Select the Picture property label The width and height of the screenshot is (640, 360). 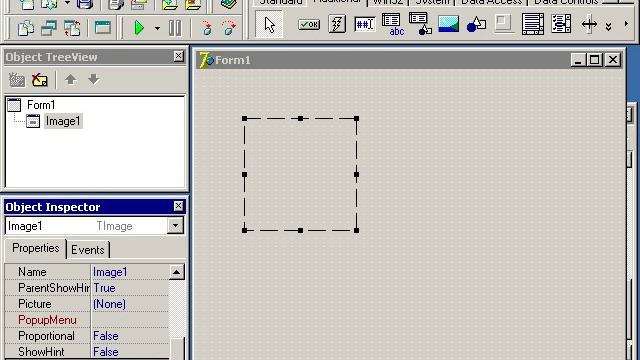click(x=35, y=304)
